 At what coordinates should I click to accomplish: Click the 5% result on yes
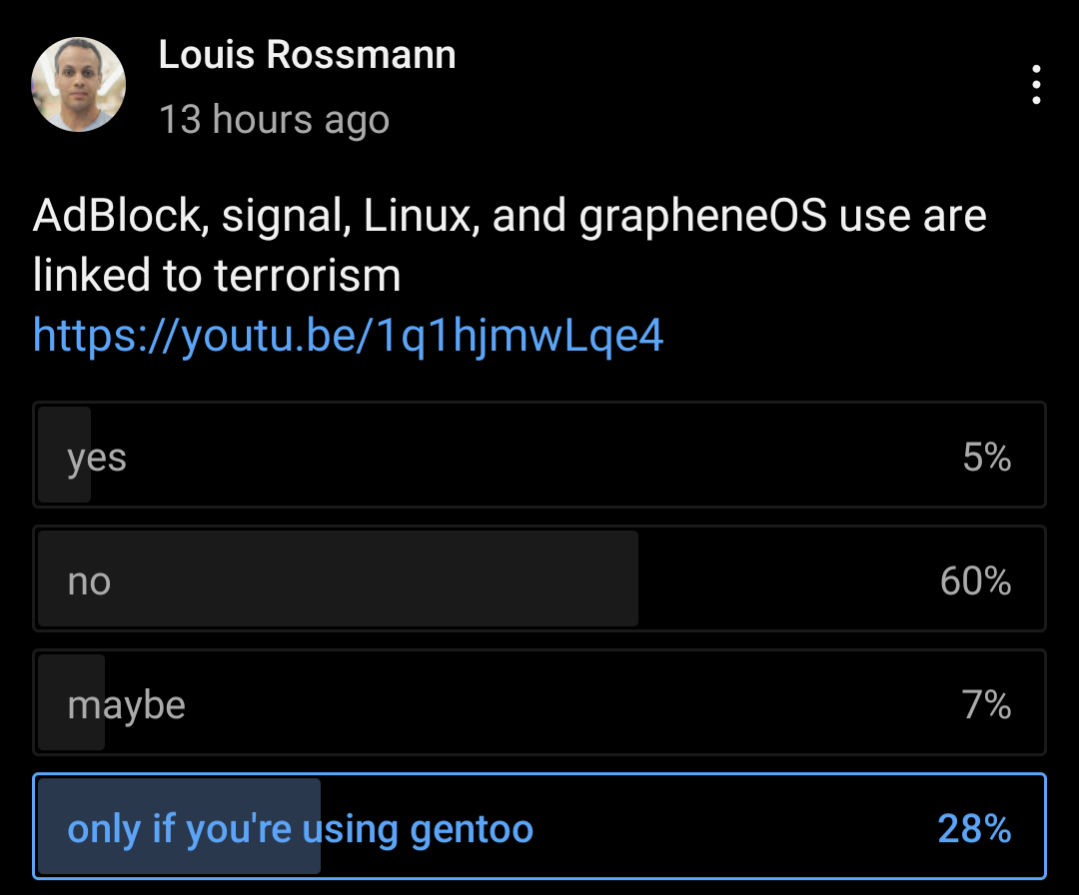click(x=987, y=457)
